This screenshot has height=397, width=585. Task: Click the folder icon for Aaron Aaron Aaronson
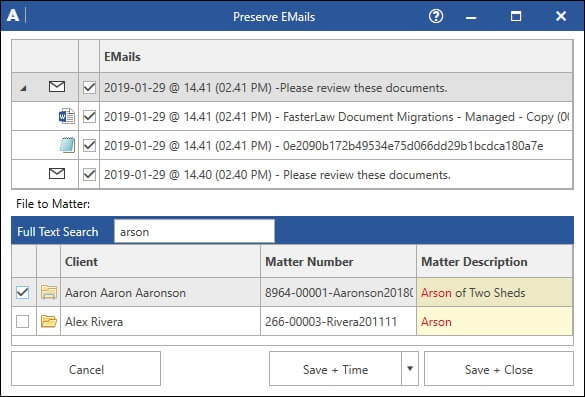[49, 292]
